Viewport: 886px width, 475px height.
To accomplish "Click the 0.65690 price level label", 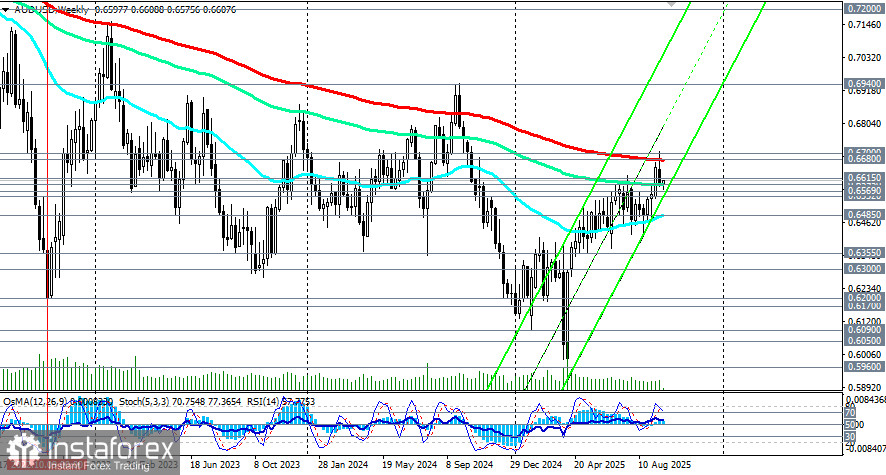I will point(864,190).
